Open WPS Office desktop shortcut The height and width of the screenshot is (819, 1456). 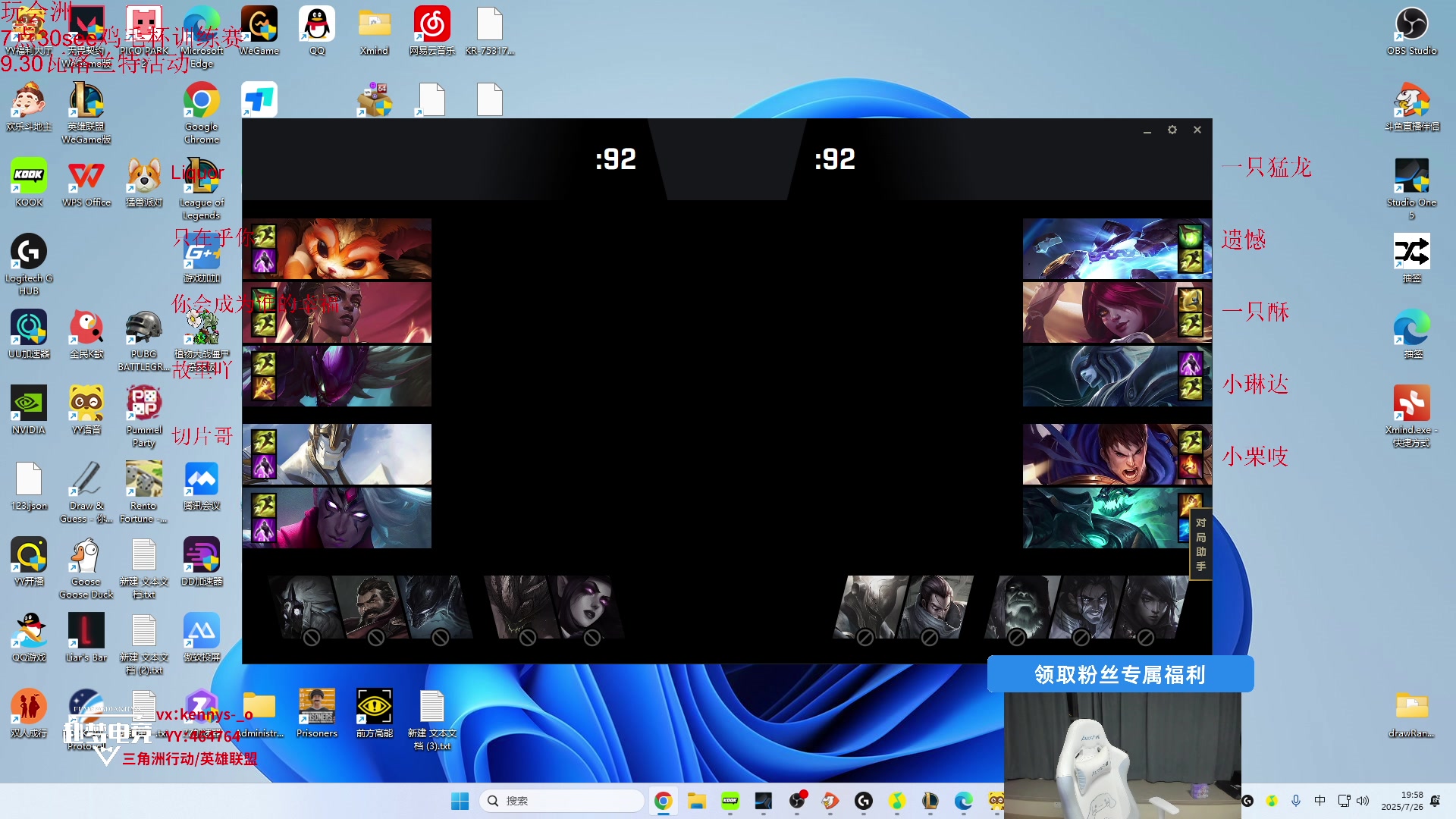click(86, 183)
